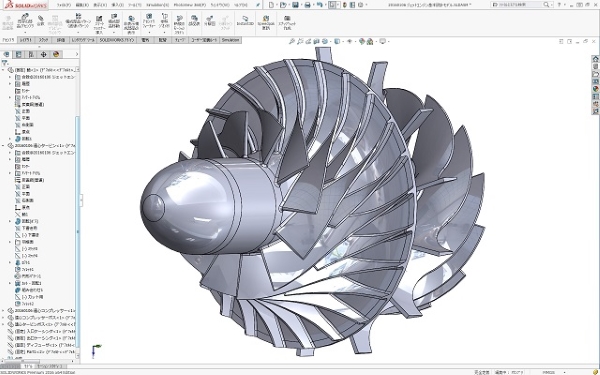Open the ConfigurationManager tab icon
The height and width of the screenshot is (375, 600).
coord(31,54)
